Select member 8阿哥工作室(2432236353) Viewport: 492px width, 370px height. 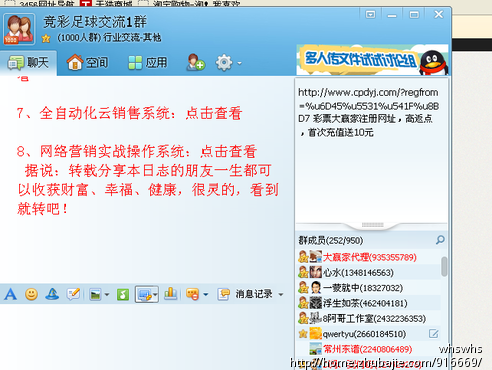(x=368, y=318)
